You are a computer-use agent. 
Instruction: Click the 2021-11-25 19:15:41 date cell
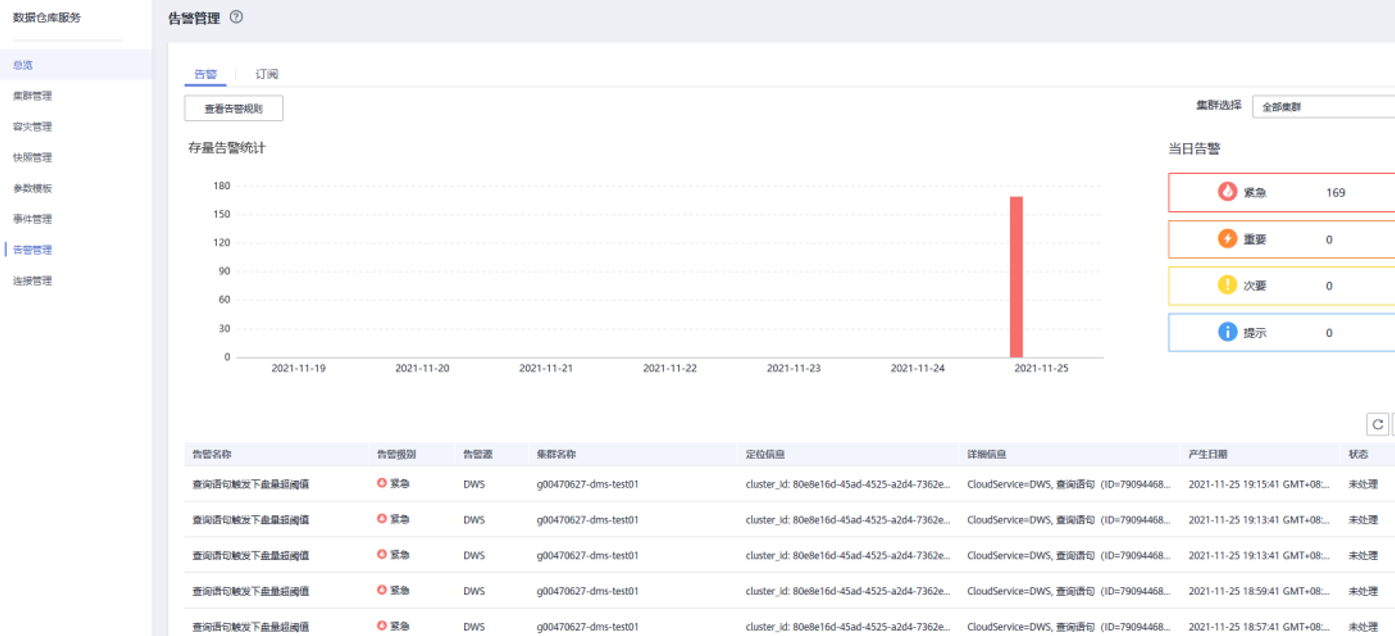(1259, 484)
